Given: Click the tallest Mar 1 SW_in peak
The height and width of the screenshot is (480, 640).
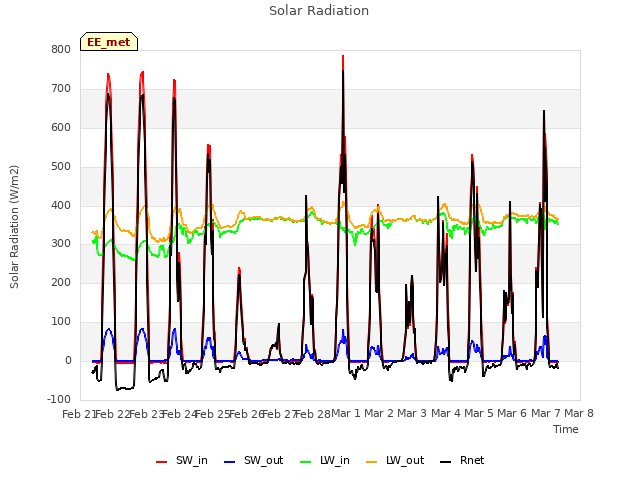Looking at the screenshot, I should pos(343,56).
